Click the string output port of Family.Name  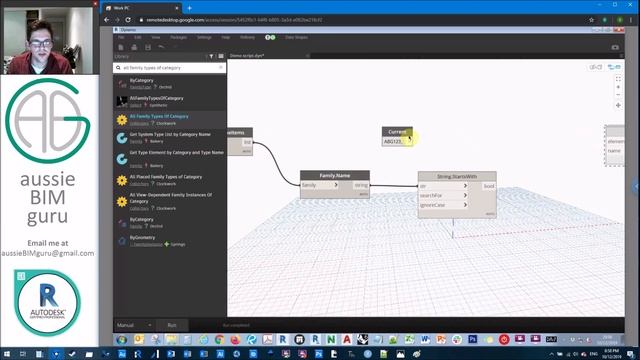tap(361, 185)
